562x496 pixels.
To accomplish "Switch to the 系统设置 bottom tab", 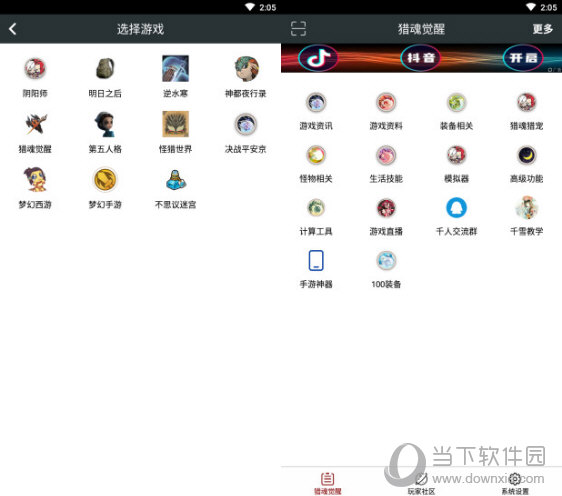I will [x=515, y=483].
